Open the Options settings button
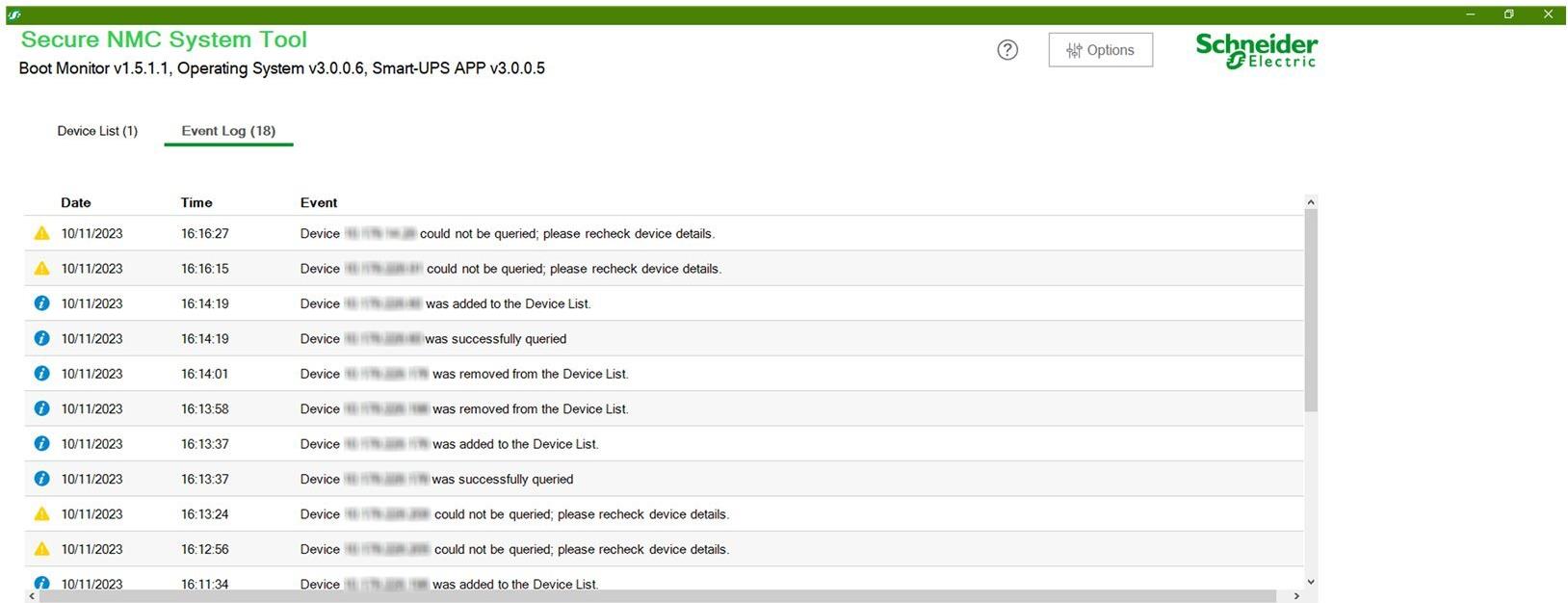This screenshot has height=603, width=1568. 1100,50
